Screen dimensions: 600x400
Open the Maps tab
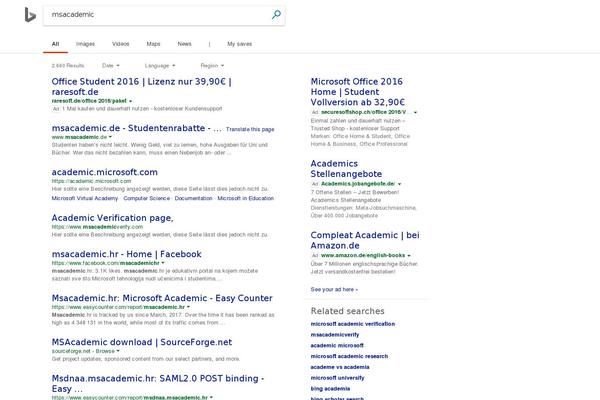pos(153,44)
